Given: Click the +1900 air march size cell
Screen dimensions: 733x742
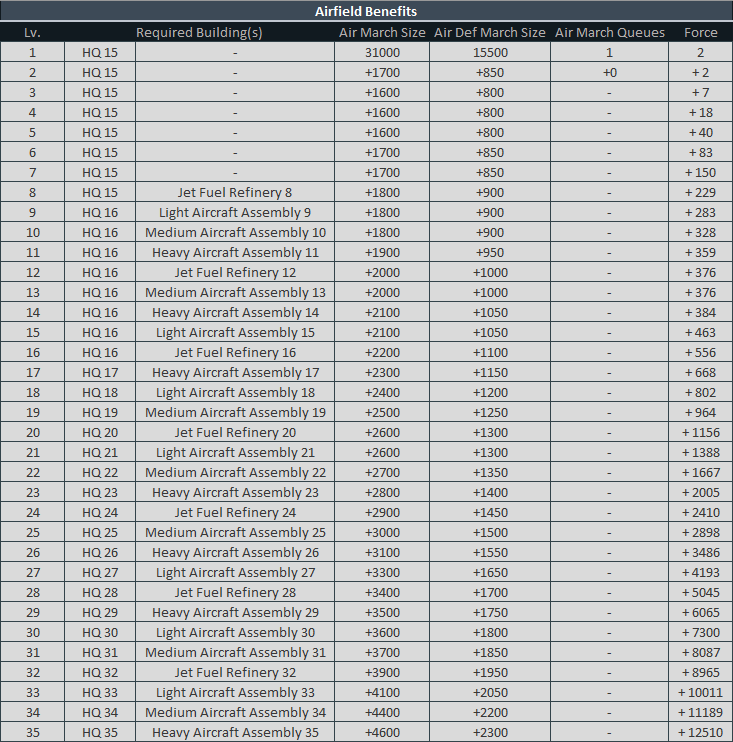Looking at the screenshot, I should [x=382, y=252].
